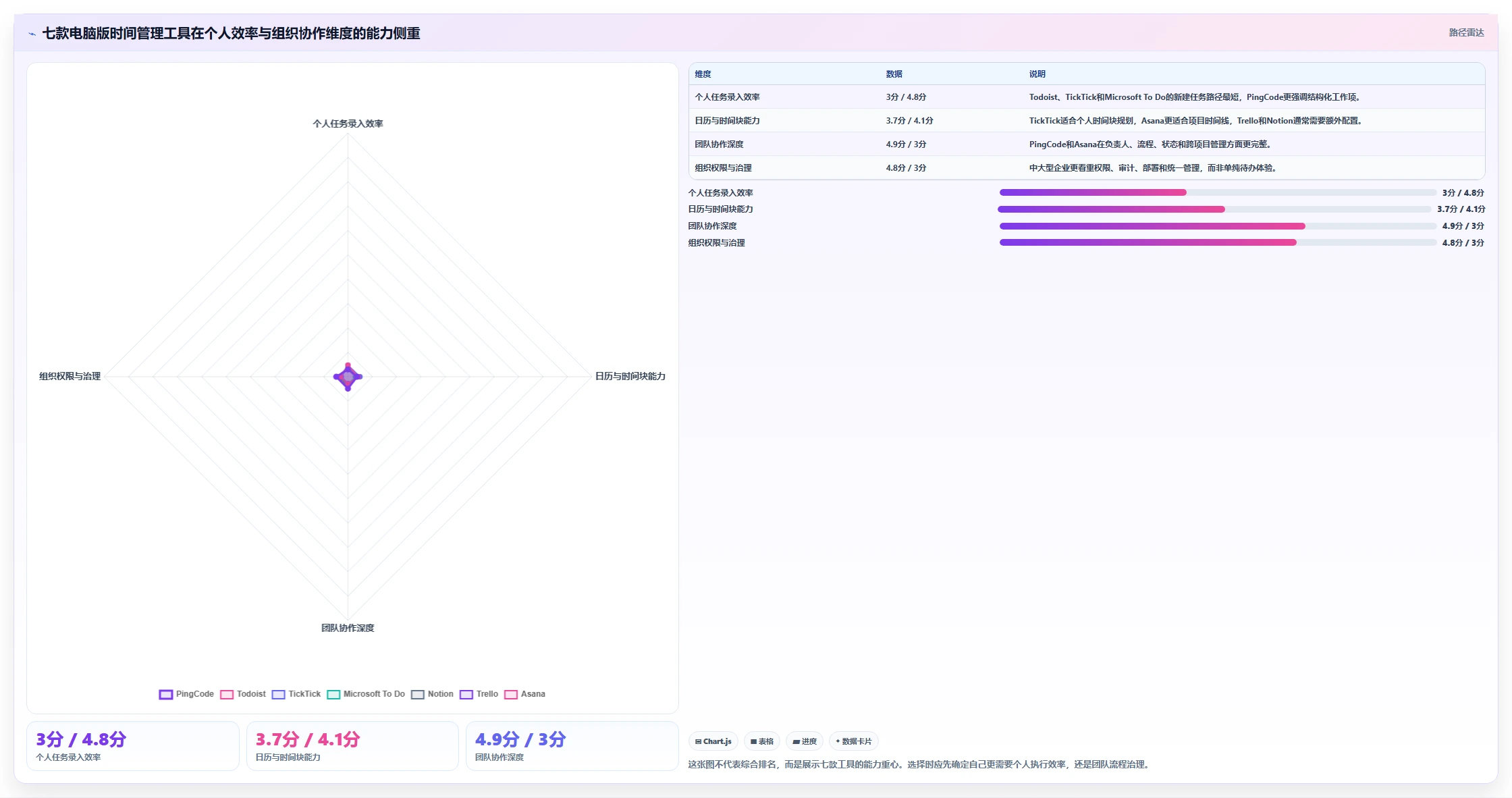Click the 说明 column header

click(1037, 74)
